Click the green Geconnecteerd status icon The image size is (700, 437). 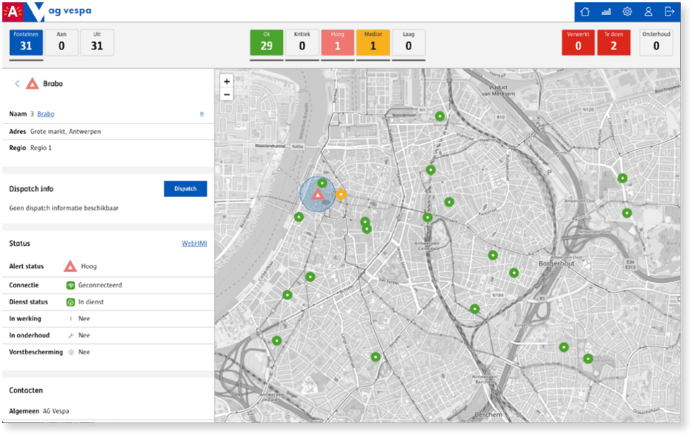coord(71,285)
